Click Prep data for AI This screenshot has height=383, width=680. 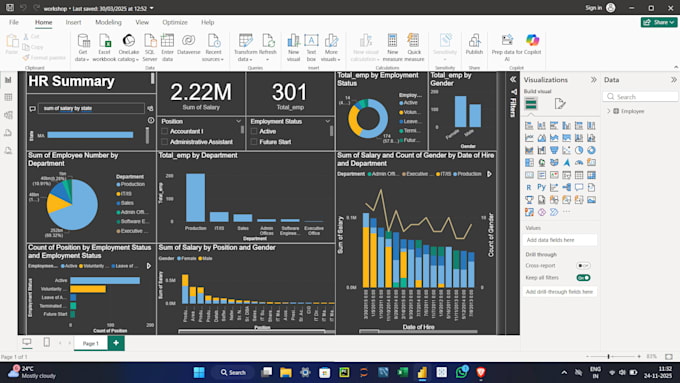(507, 47)
